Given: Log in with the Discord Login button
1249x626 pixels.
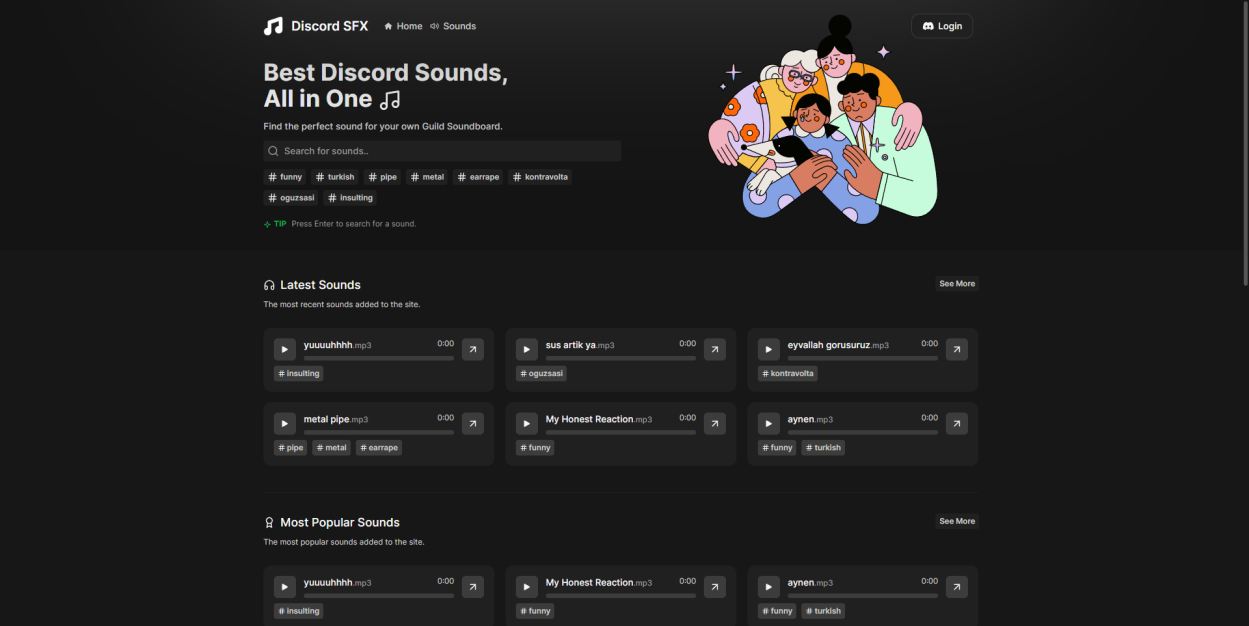Looking at the screenshot, I should pyautogui.click(x=942, y=26).
